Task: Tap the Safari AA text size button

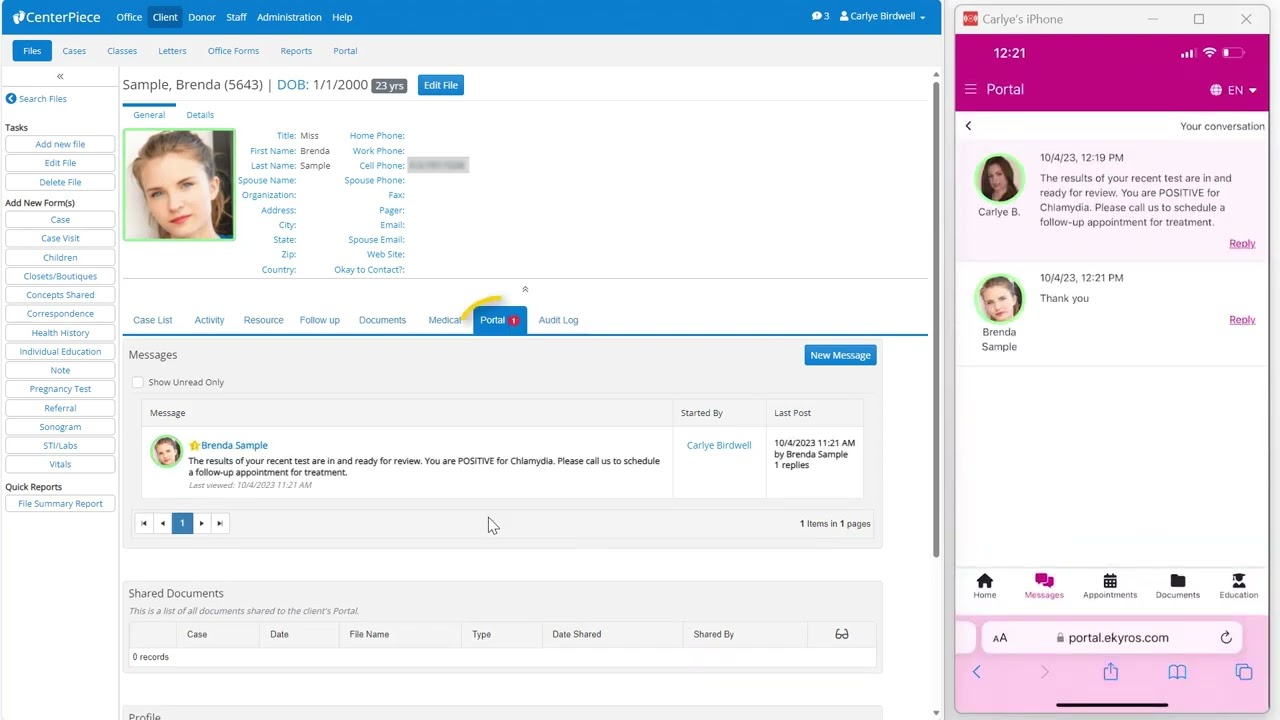Action: coord(1000,638)
